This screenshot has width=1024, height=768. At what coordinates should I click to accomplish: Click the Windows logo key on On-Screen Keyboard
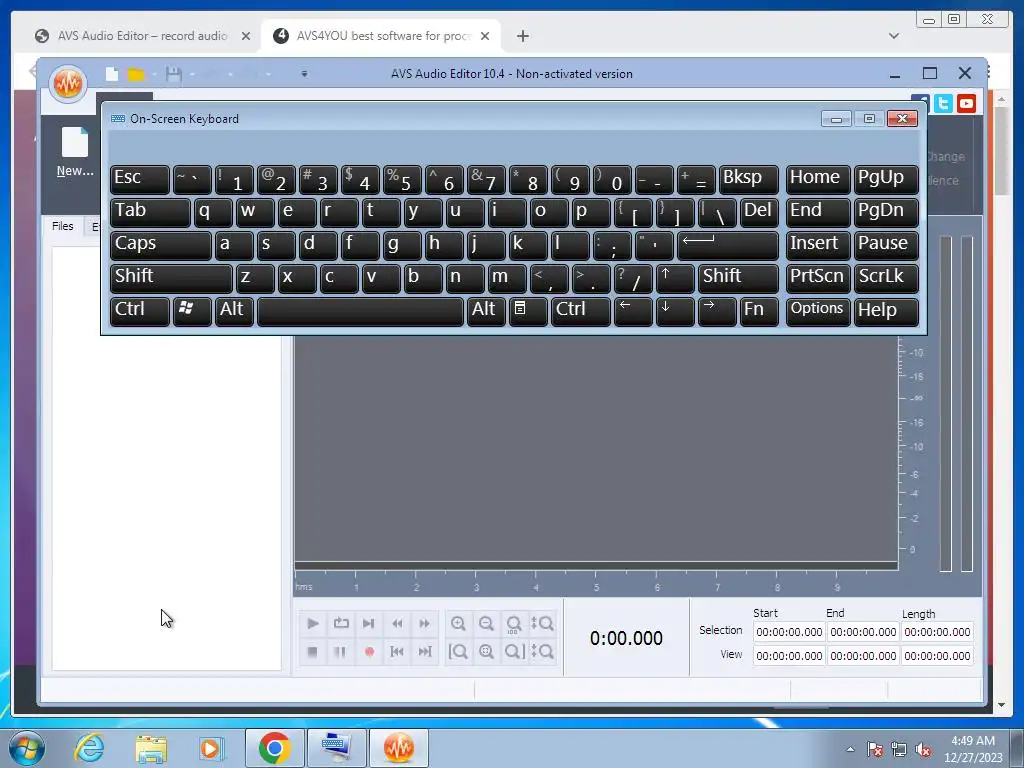point(192,311)
